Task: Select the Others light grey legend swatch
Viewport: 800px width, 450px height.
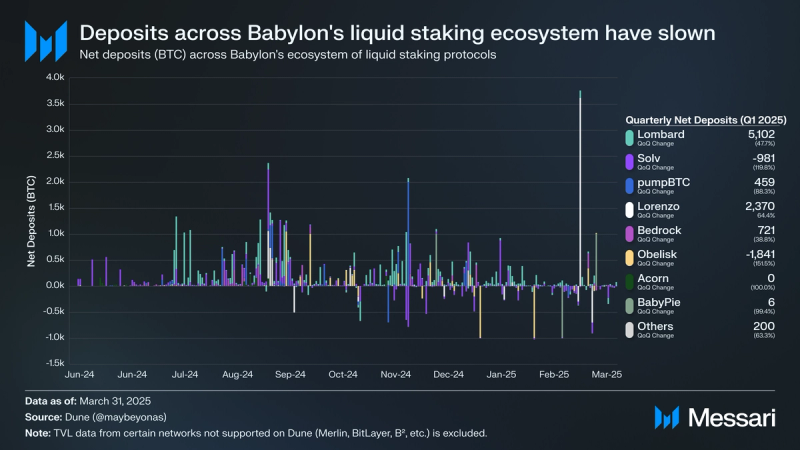Action: (630, 330)
